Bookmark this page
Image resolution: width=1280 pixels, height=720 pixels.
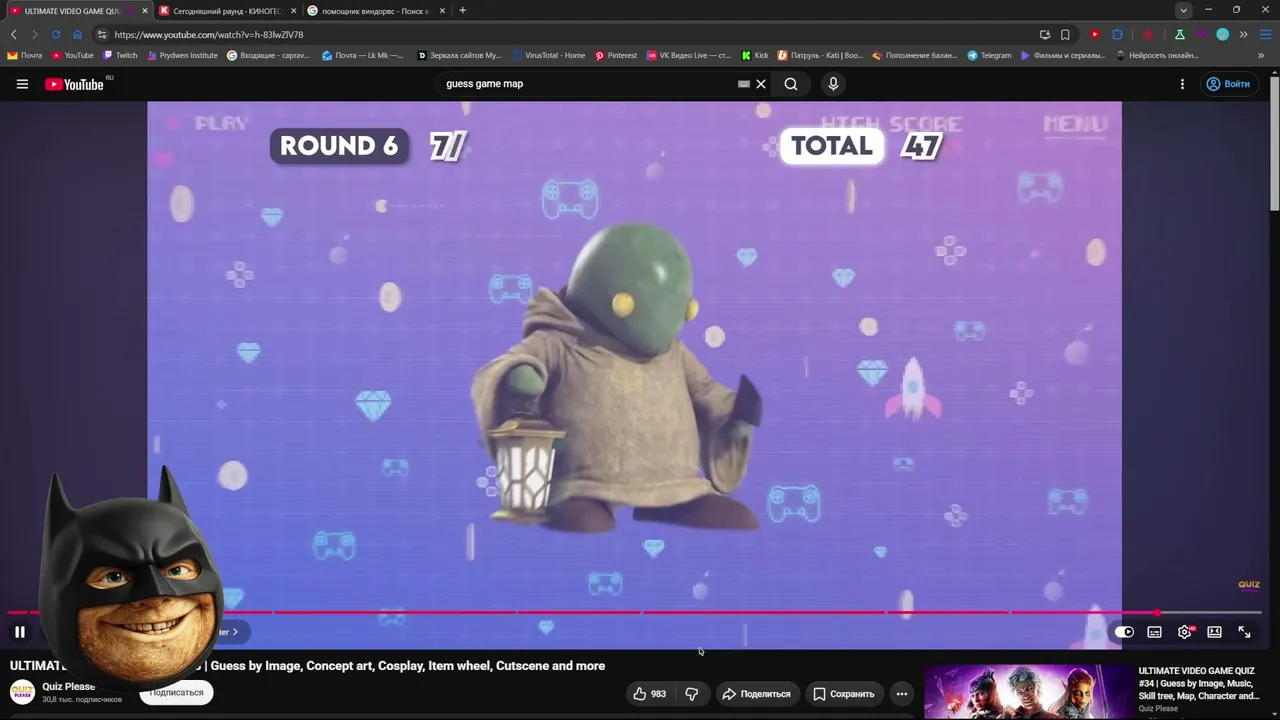1066,34
